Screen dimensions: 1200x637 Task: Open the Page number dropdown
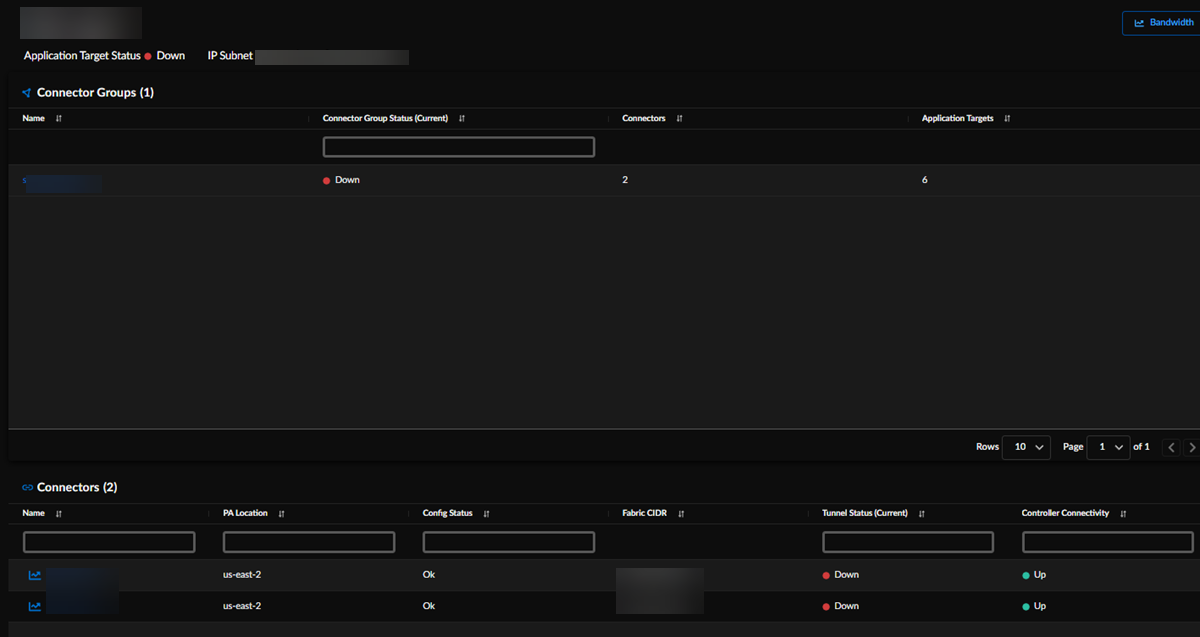coord(1109,447)
